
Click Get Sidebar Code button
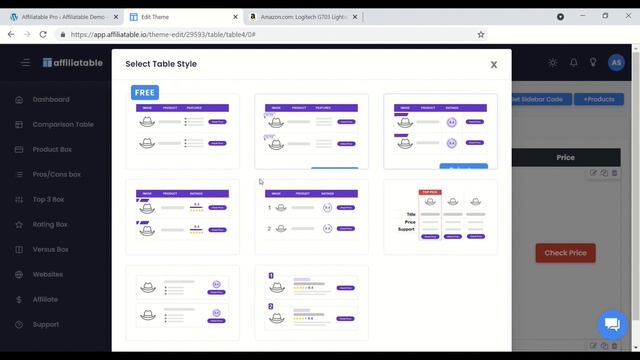click(x=541, y=99)
